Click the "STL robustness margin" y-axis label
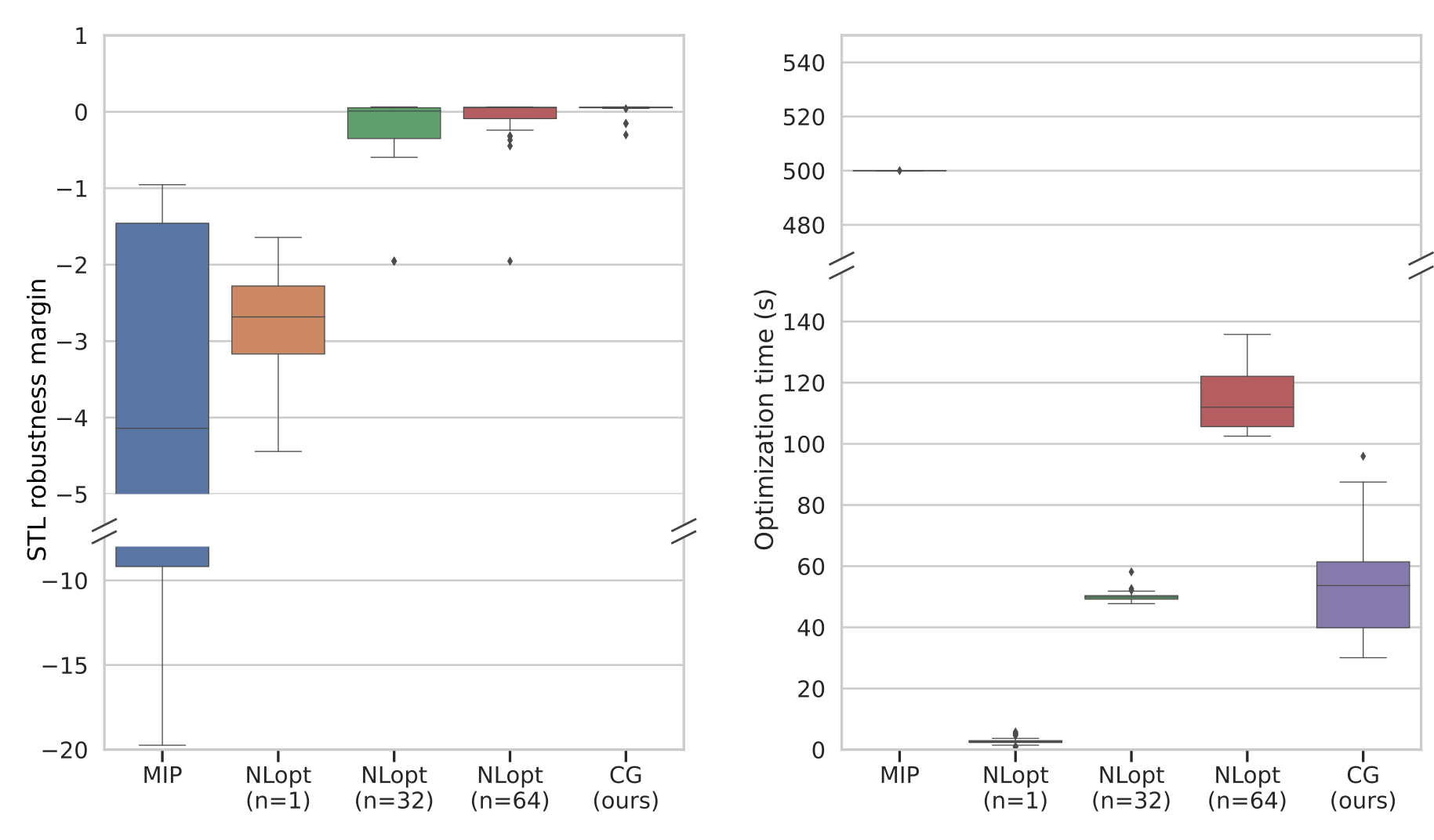This screenshot has height=840, width=1434. pos(38,419)
